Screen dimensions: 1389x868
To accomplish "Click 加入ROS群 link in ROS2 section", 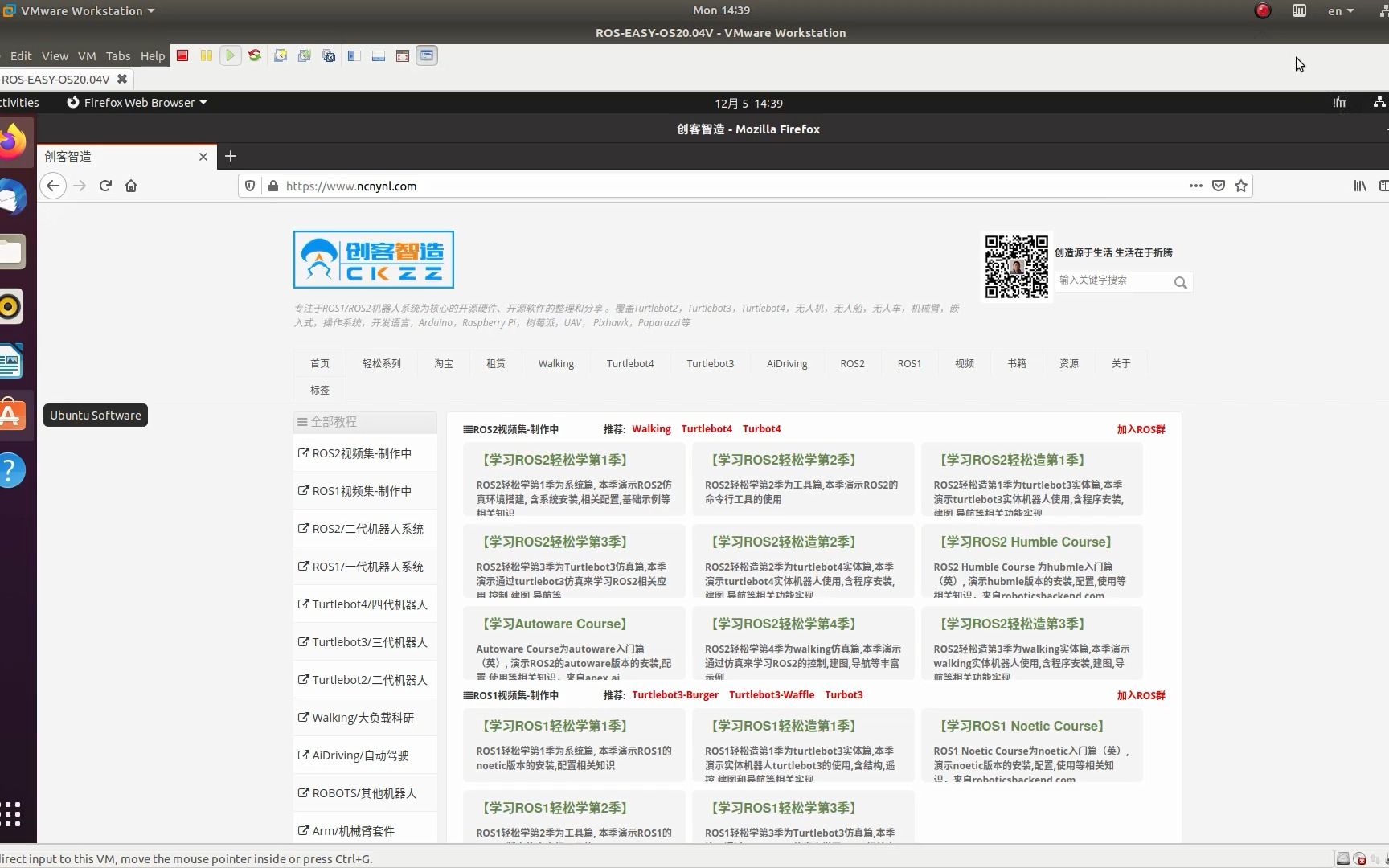I will point(1141,429).
